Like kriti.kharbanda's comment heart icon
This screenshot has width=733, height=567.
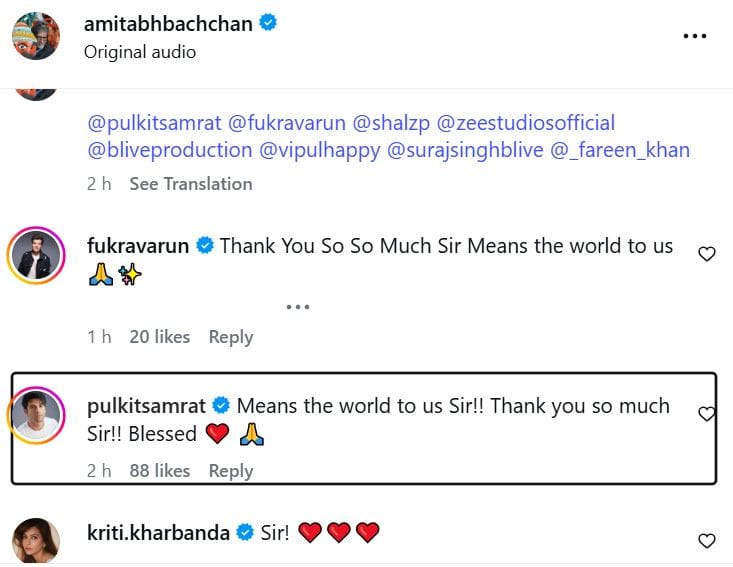click(706, 541)
